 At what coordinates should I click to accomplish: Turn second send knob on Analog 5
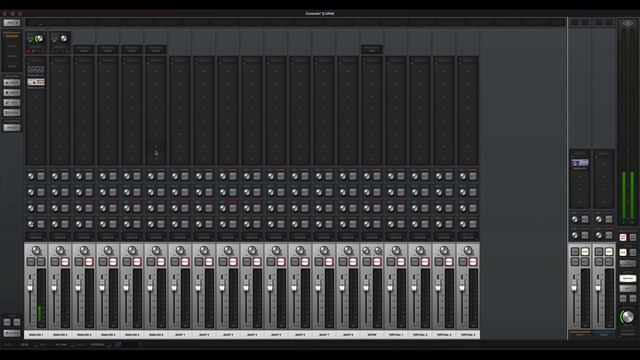click(x=127, y=193)
